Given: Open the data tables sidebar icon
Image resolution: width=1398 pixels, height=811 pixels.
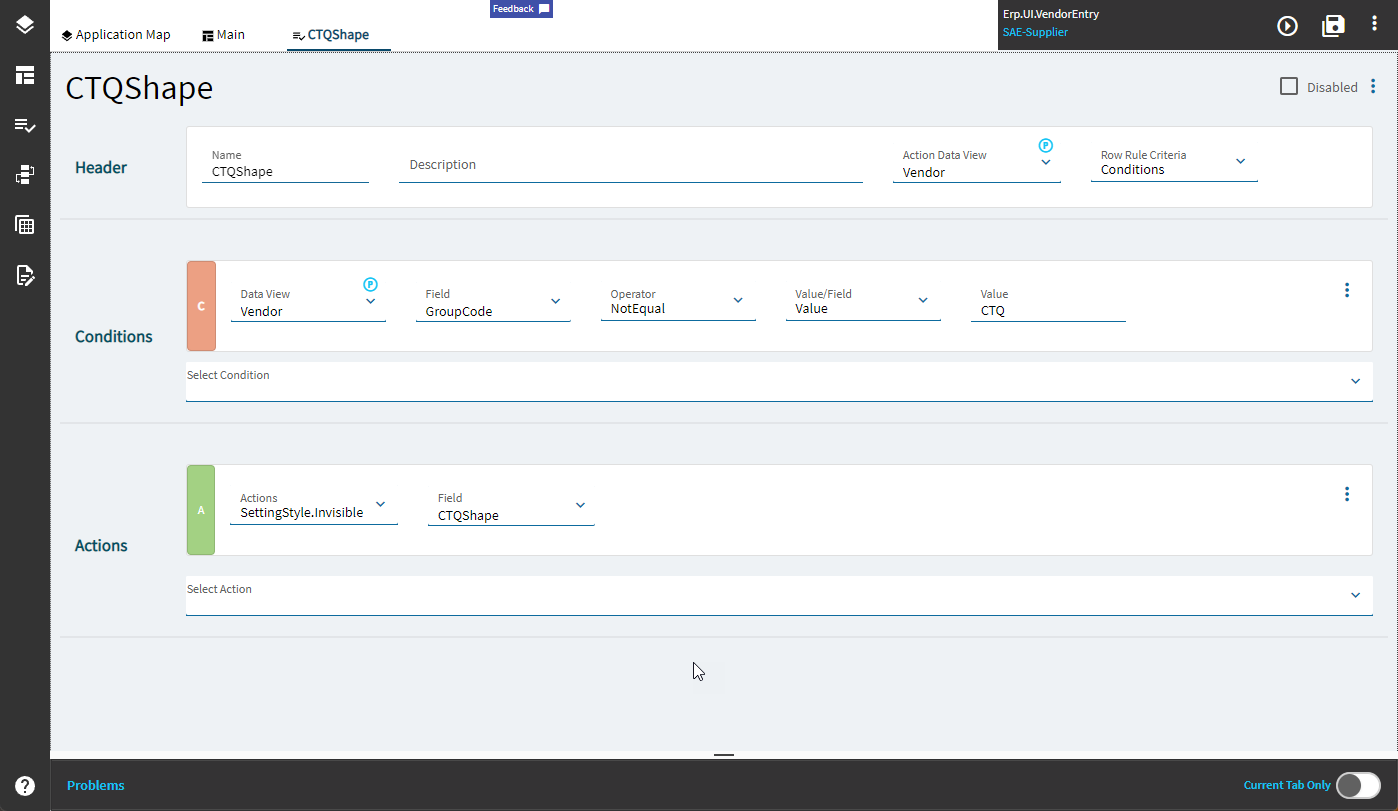Looking at the screenshot, I should click(x=24, y=225).
